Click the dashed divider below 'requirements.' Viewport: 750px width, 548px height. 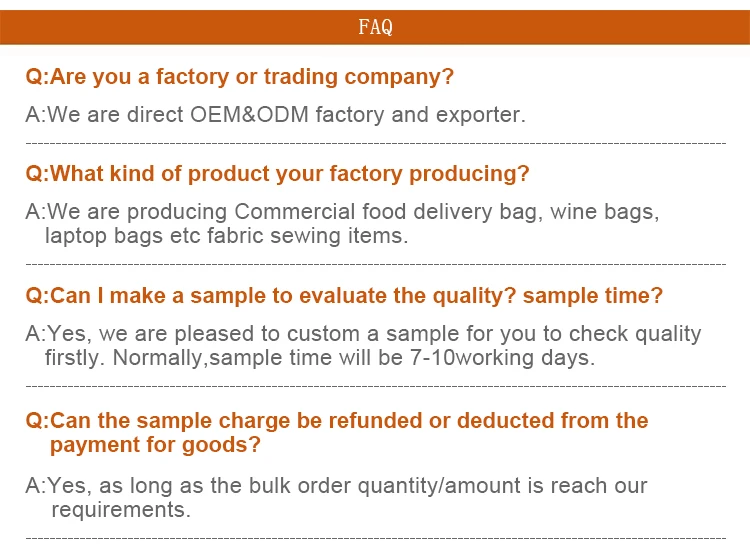(375, 538)
